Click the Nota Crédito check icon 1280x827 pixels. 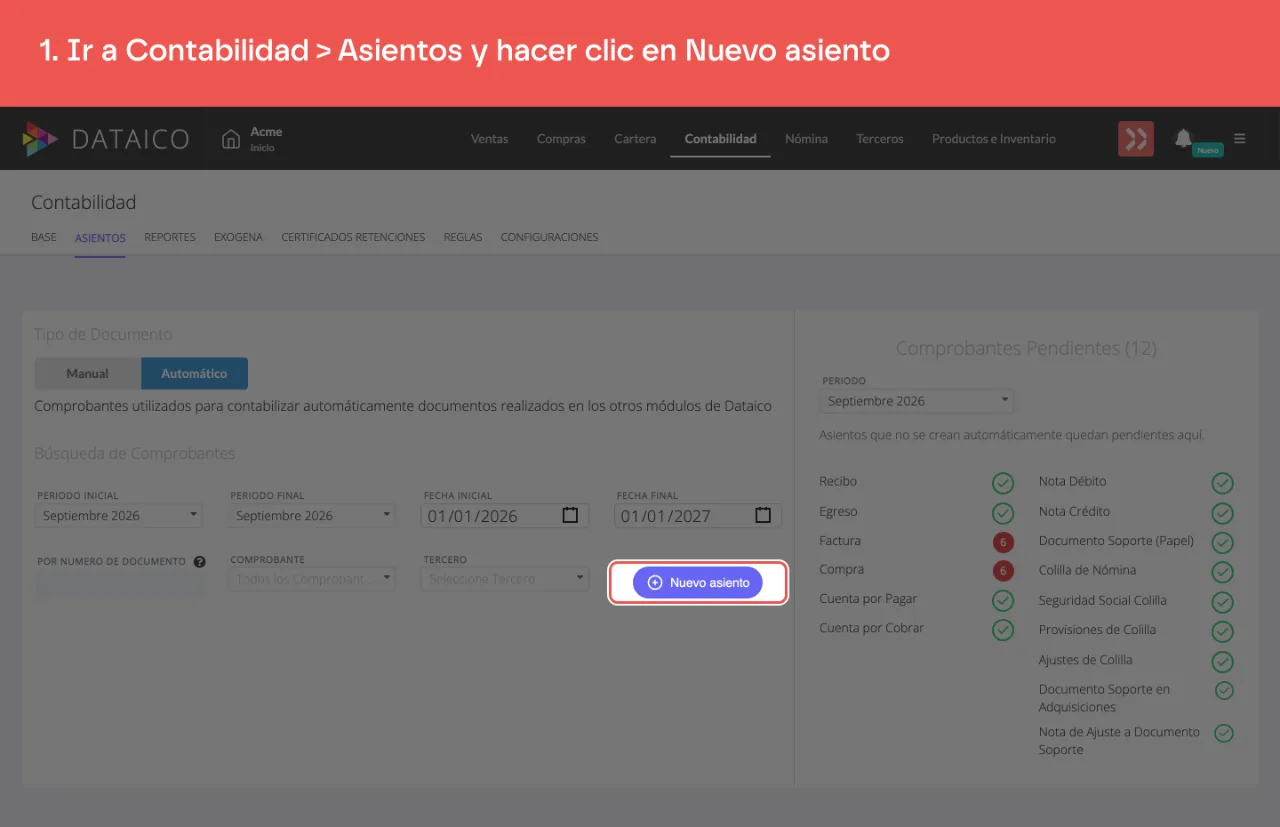[x=1222, y=514]
